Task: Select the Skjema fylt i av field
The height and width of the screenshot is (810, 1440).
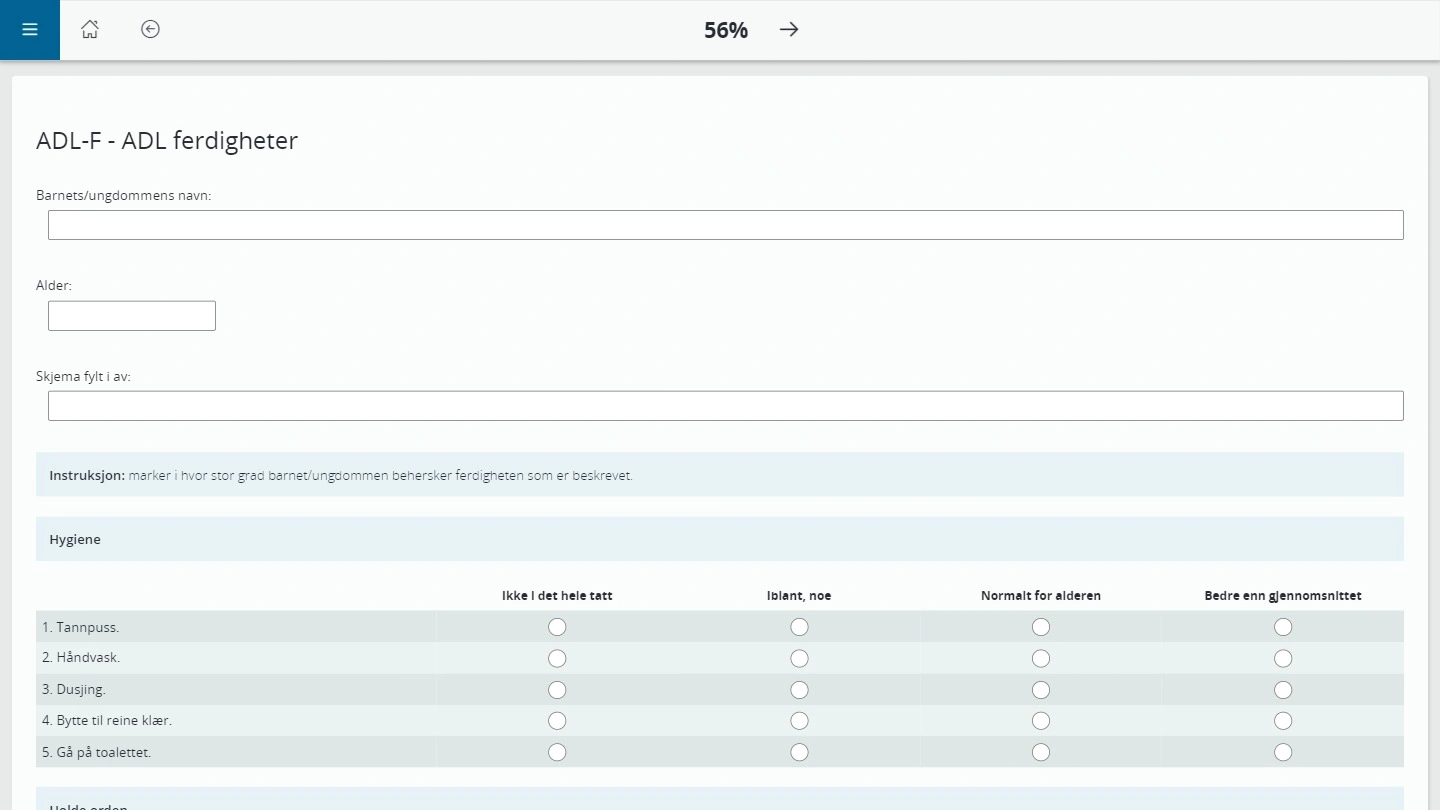Action: (726, 406)
